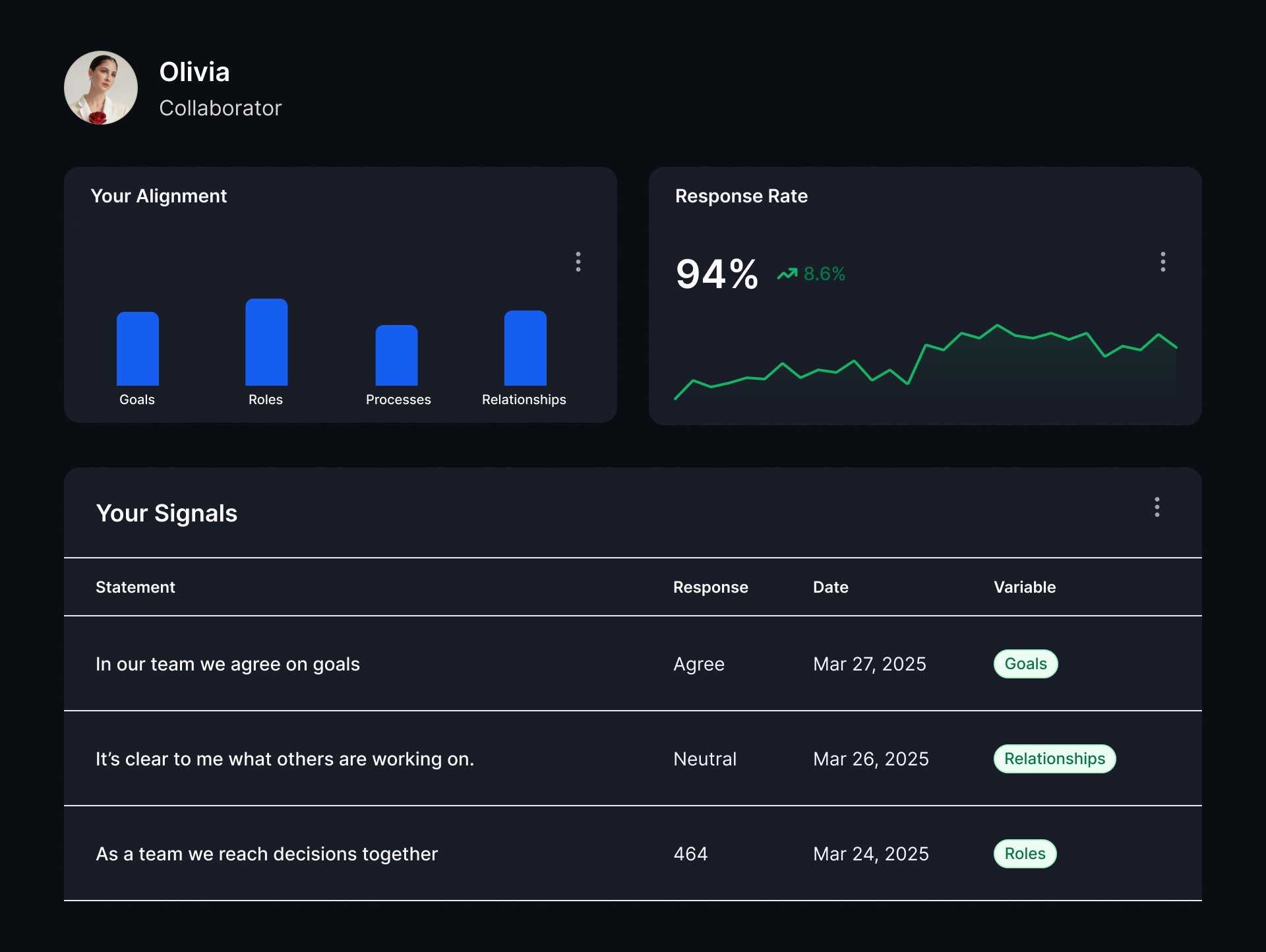Click the green trending-up arrow icon

point(787,274)
